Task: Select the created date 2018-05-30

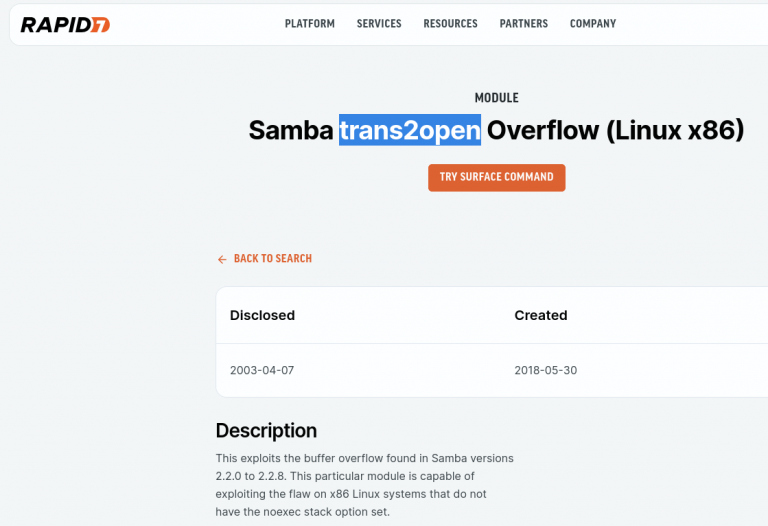Action: click(x=546, y=370)
